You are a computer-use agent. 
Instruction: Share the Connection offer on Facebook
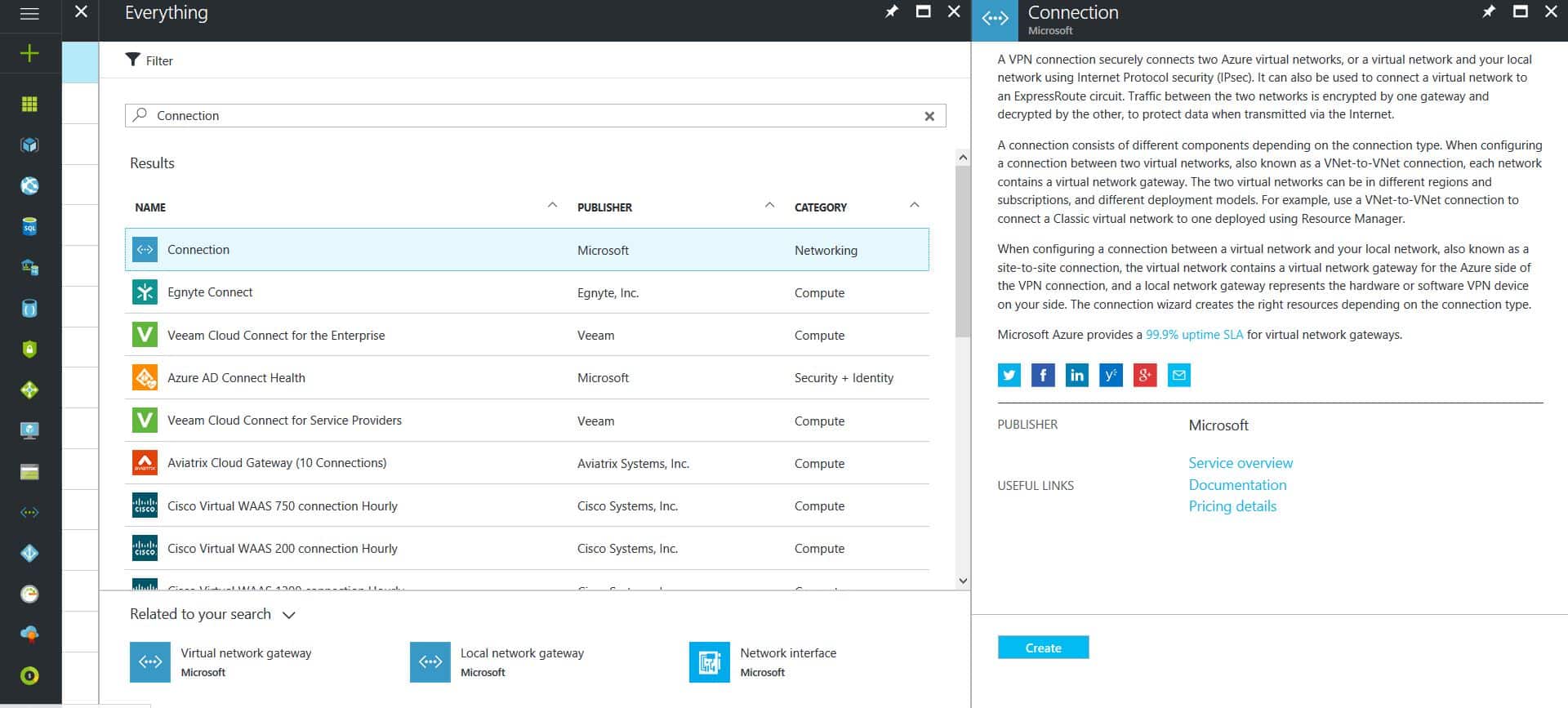click(1043, 375)
